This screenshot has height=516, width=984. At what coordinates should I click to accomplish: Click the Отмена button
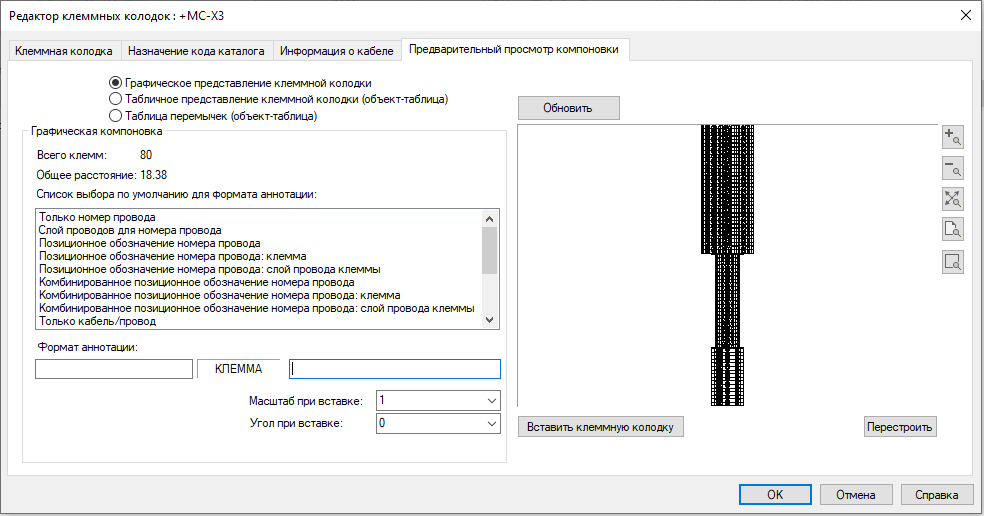pos(856,495)
